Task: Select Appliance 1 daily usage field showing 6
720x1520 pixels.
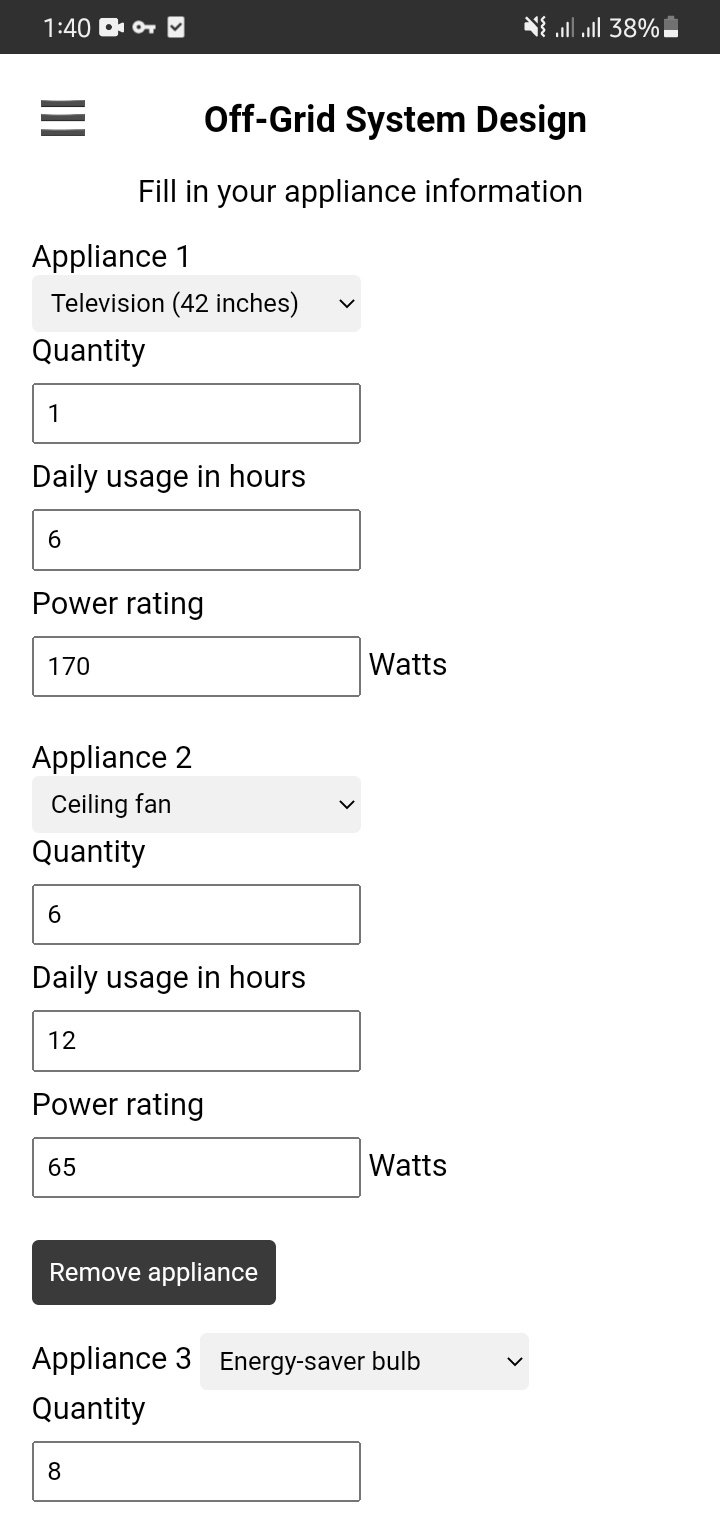Action: (x=196, y=539)
